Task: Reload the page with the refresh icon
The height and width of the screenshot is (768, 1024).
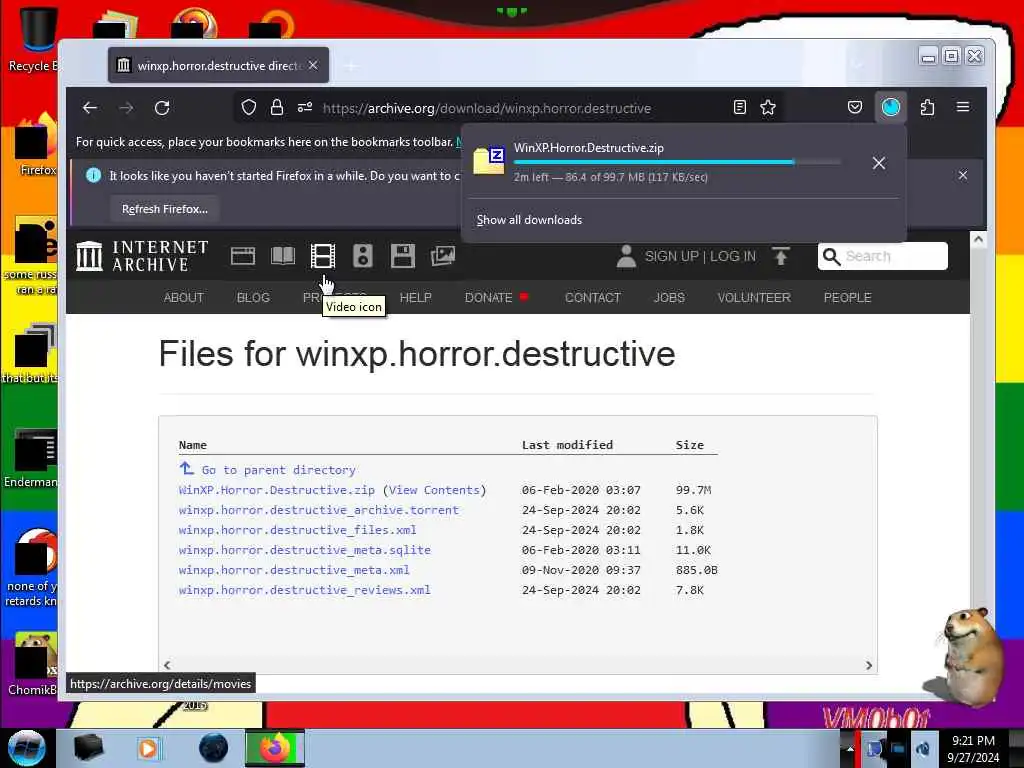Action: 162,108
